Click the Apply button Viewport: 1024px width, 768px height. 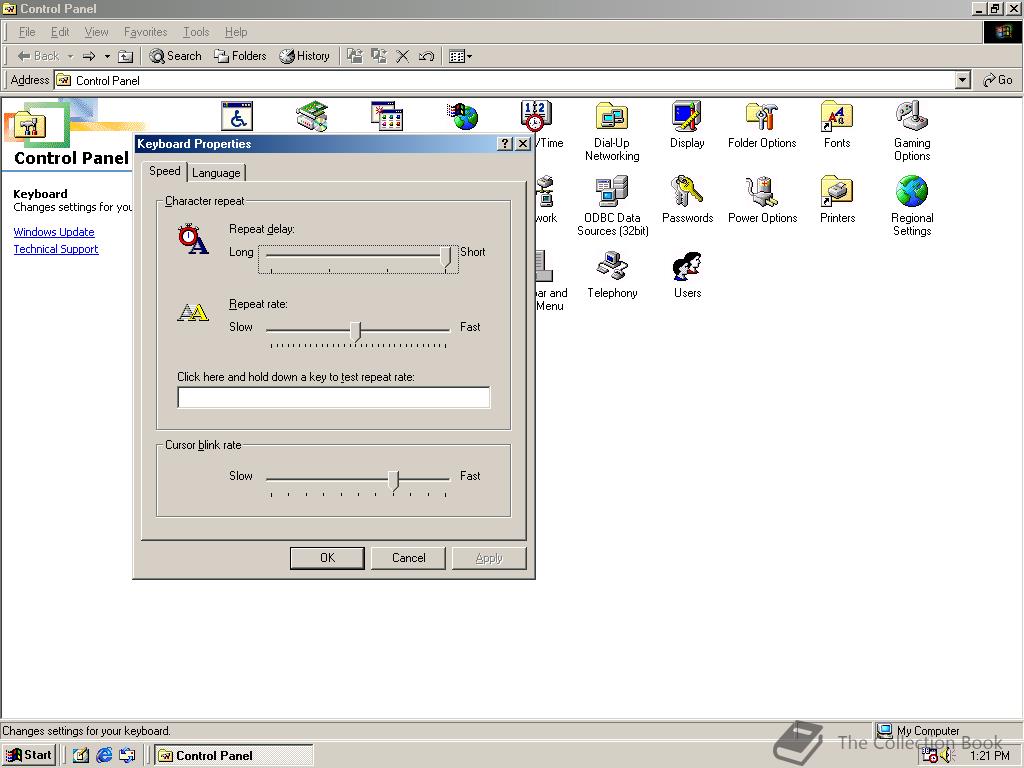489,558
